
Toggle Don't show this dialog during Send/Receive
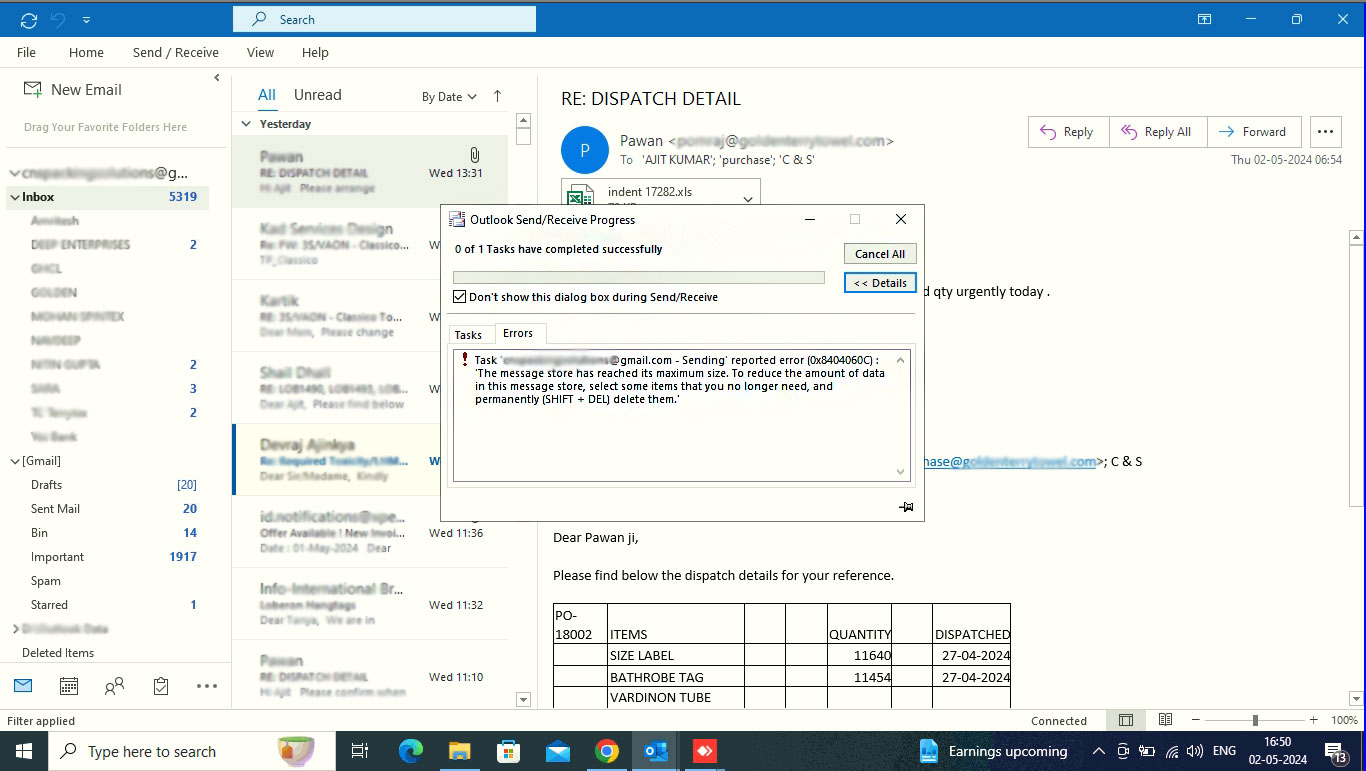pos(459,296)
